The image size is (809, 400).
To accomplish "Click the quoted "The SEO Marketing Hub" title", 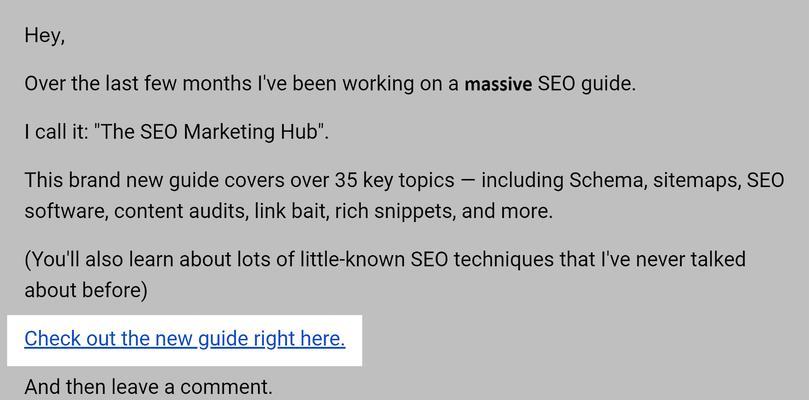I will coord(212,132).
